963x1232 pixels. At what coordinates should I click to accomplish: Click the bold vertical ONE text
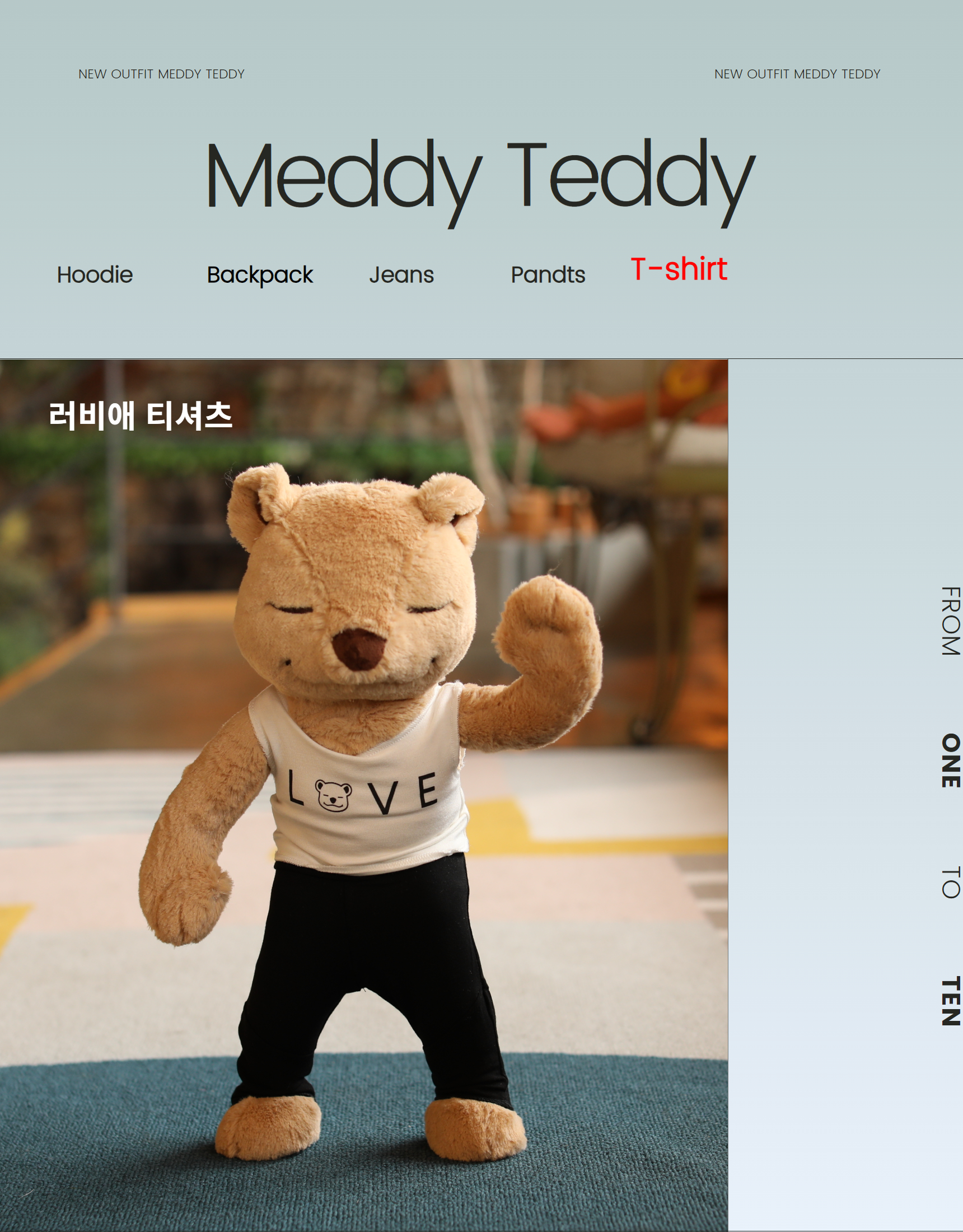click(x=951, y=760)
